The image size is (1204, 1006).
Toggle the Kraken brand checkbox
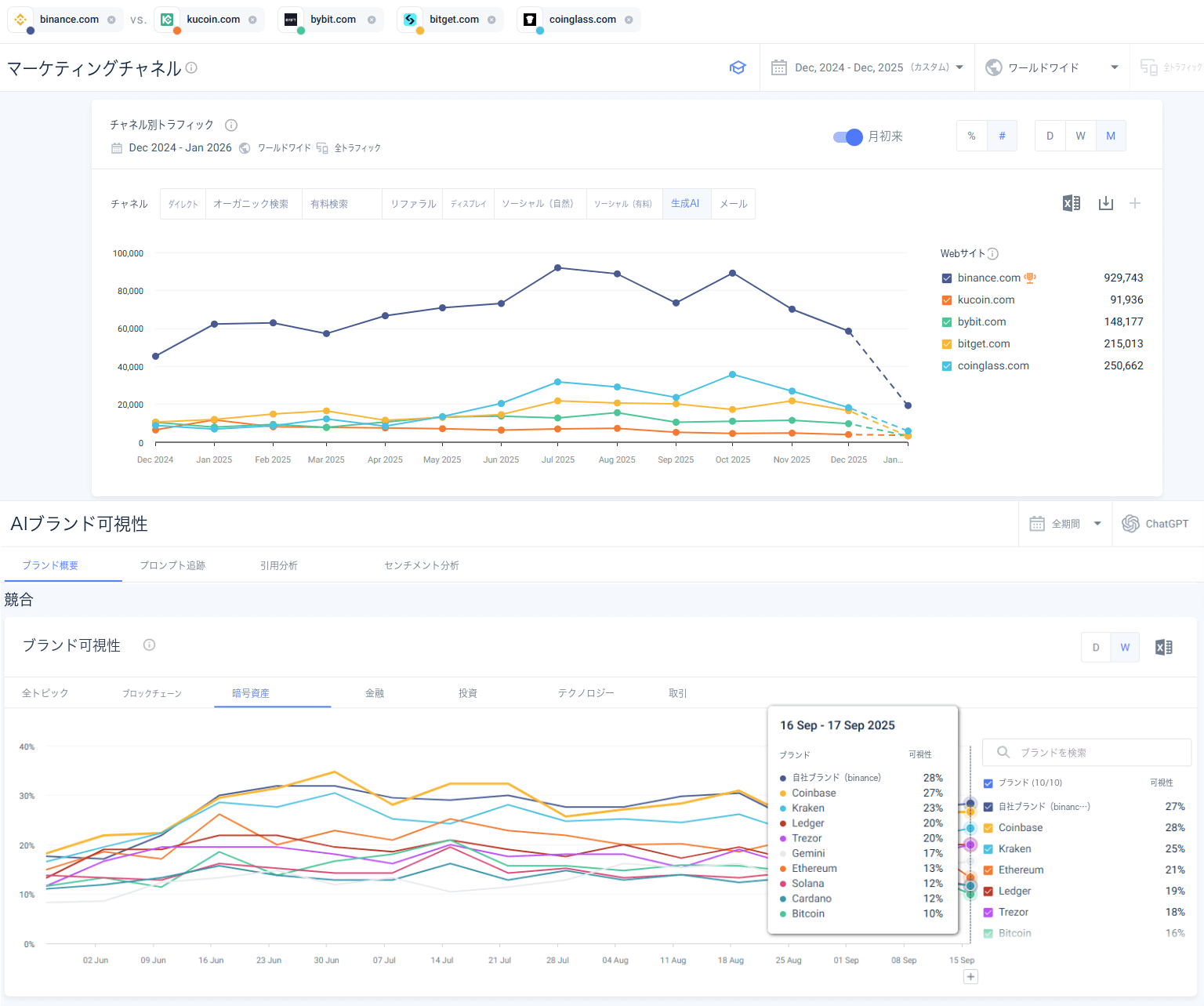[x=988, y=849]
